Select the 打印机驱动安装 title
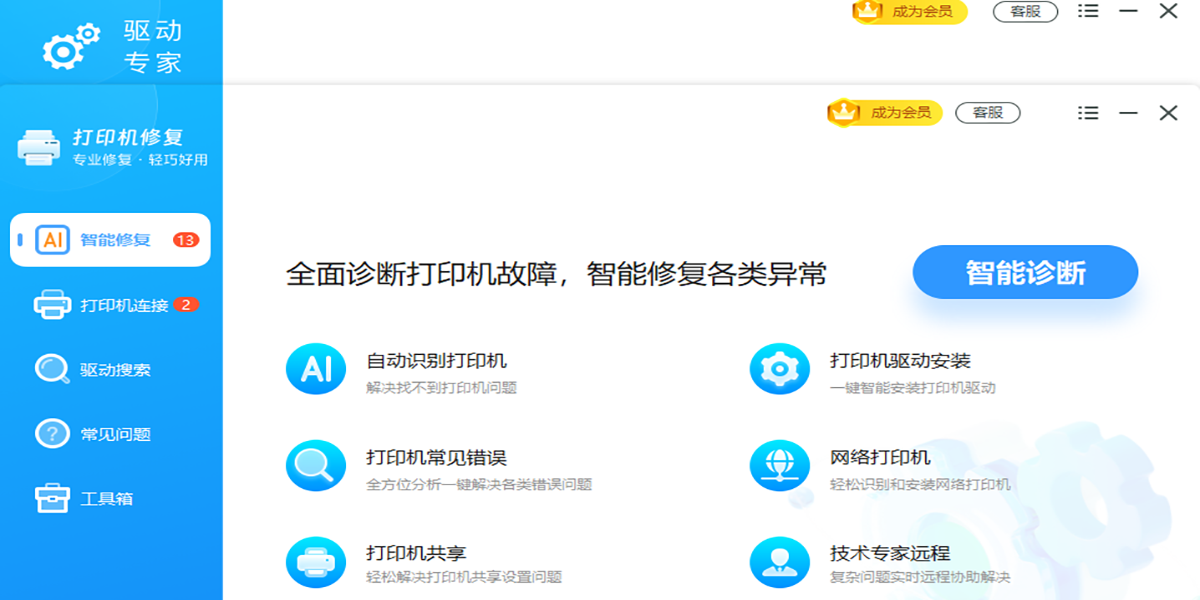Image resolution: width=1200 pixels, height=600 pixels. (900, 360)
